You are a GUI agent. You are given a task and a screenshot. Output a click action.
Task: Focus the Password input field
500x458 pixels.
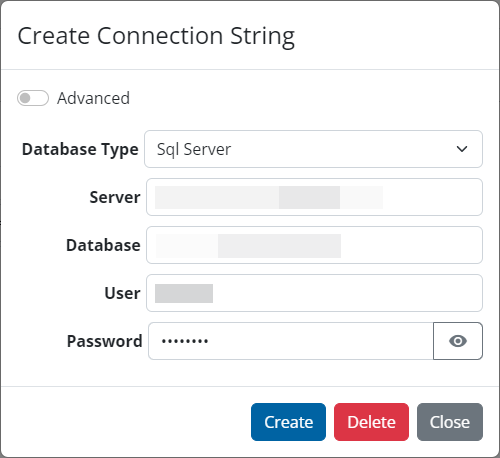point(291,341)
